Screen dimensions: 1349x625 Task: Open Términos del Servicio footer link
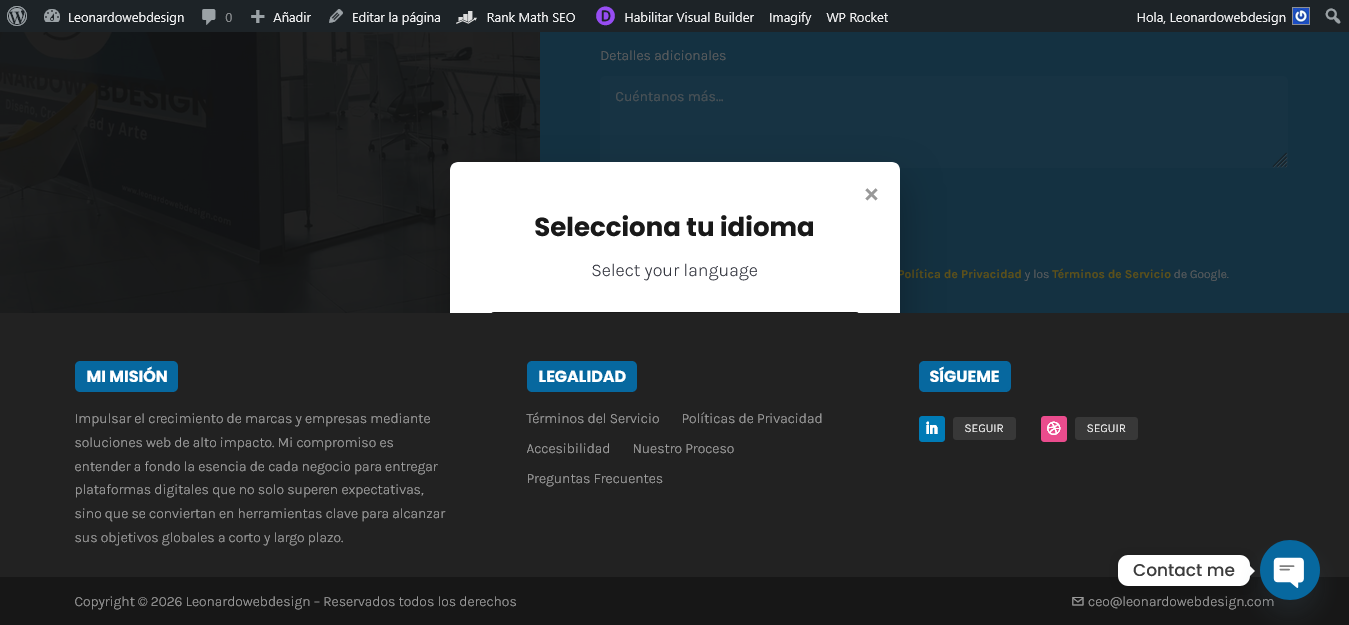(593, 419)
